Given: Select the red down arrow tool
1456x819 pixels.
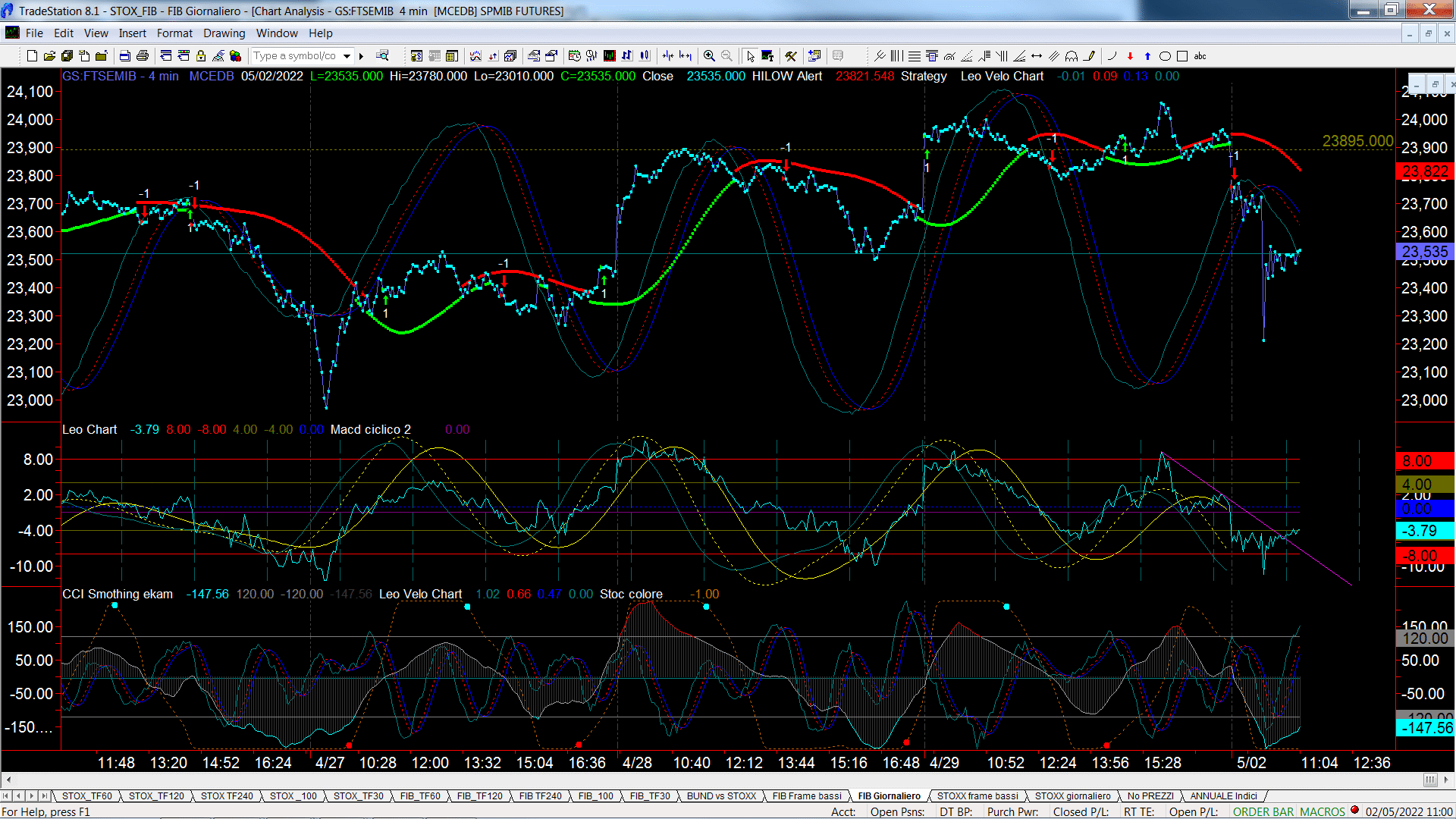Looking at the screenshot, I should 1130,55.
